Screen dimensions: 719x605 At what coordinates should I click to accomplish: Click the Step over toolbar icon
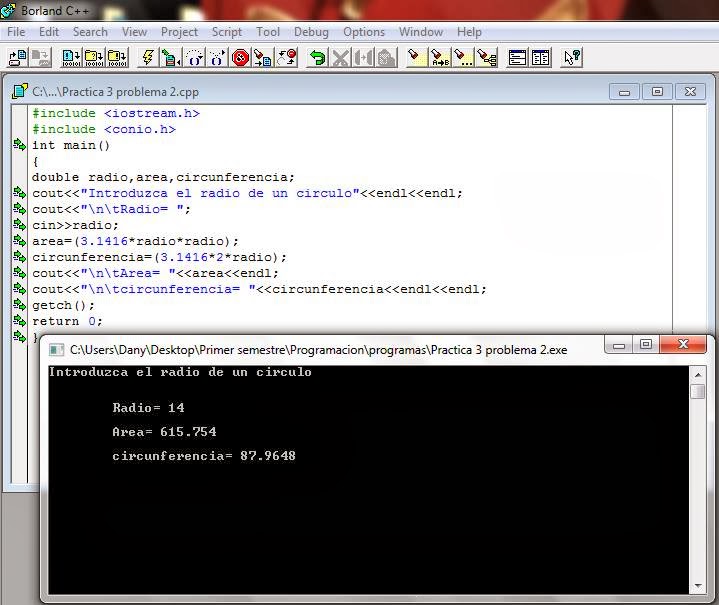click(x=194, y=58)
